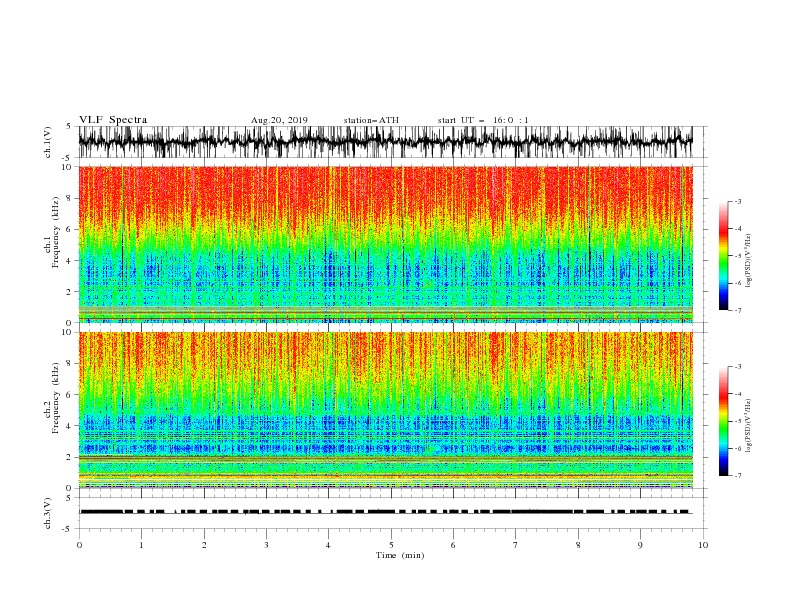Click the "start UT = 16:0 :1" text
This screenshot has height=612, width=792.
click(x=483, y=120)
